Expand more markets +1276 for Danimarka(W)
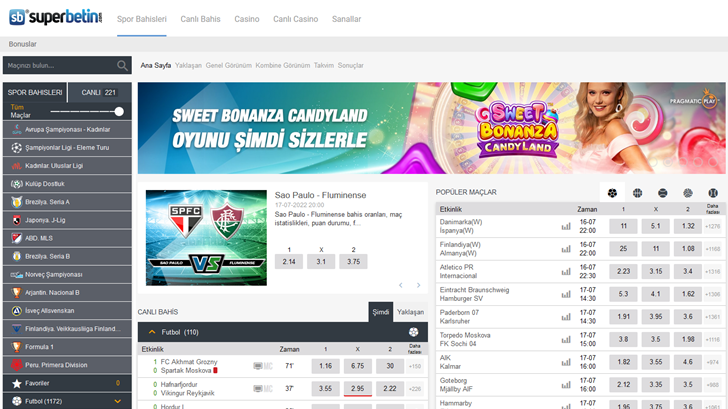Screen dimensions: 728x409 (x=713, y=227)
